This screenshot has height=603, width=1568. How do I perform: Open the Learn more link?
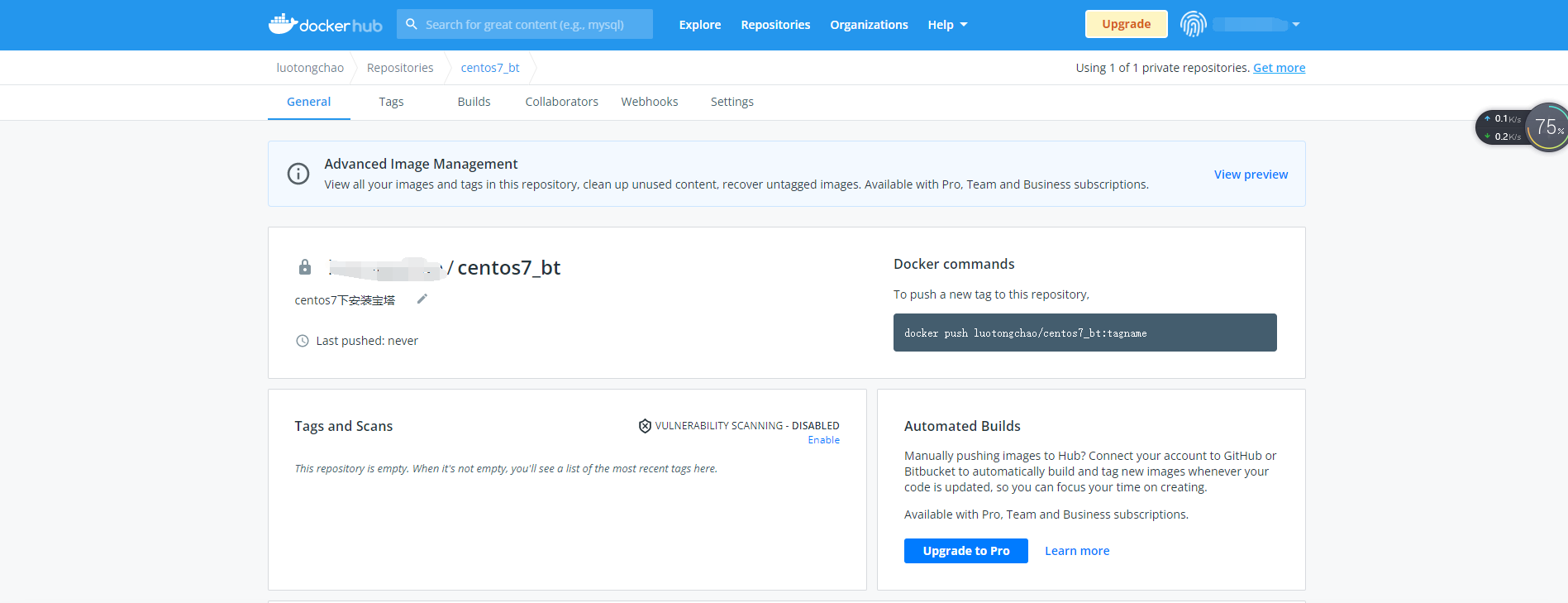1077,551
